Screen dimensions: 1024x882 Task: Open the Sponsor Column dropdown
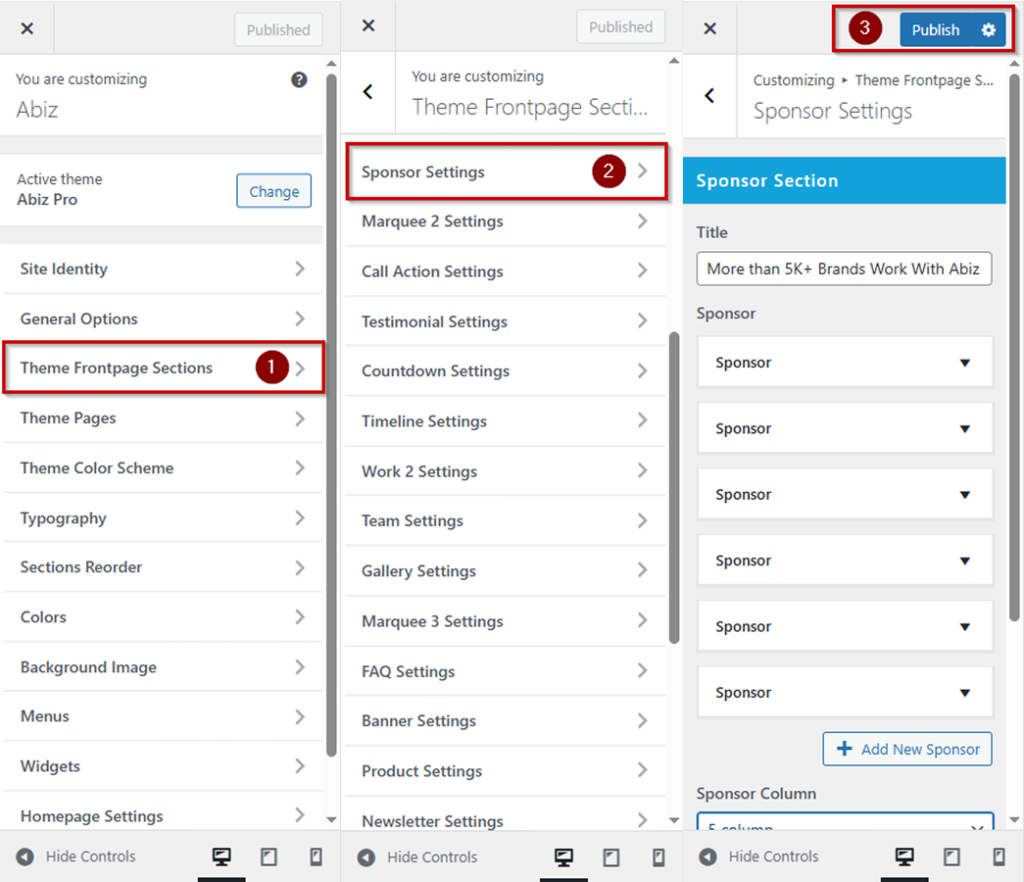pos(844,824)
